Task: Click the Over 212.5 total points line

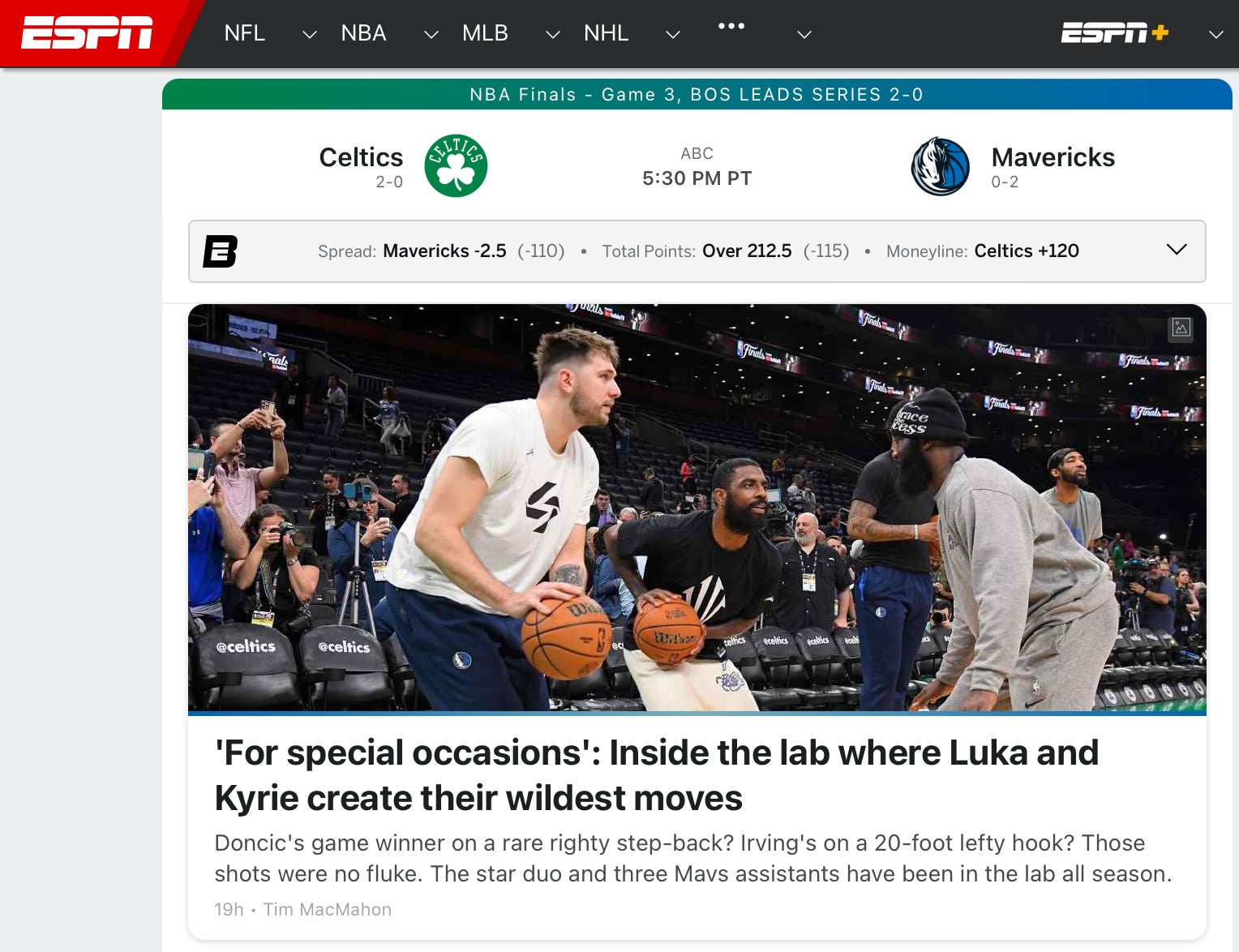Action: [x=747, y=251]
